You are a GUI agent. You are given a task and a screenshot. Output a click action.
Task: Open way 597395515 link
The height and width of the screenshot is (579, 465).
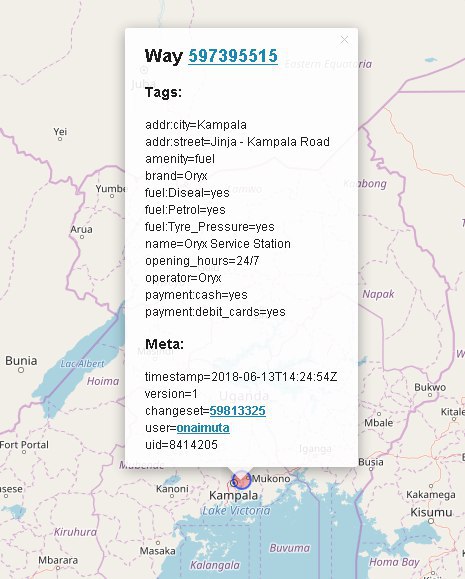click(x=233, y=56)
